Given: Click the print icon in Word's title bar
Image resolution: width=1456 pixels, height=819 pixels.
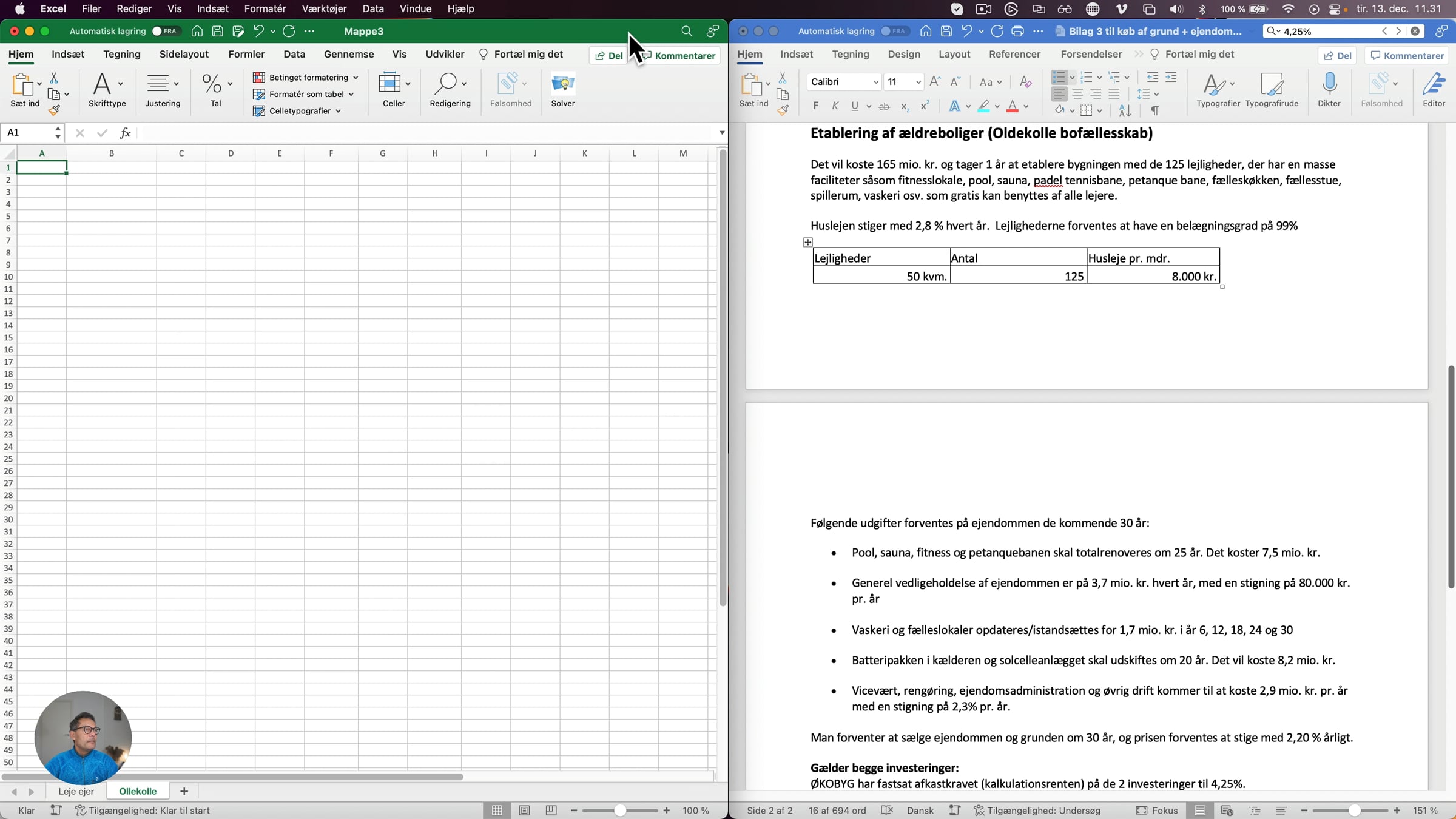Looking at the screenshot, I should pyautogui.click(x=1017, y=31).
